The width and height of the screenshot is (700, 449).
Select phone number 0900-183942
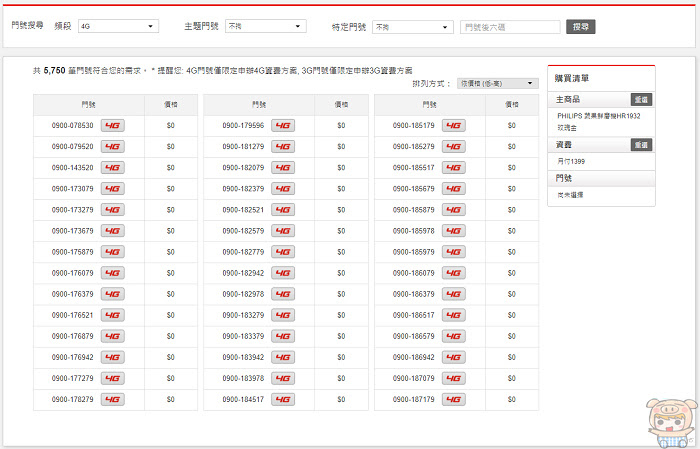[x=243, y=357]
